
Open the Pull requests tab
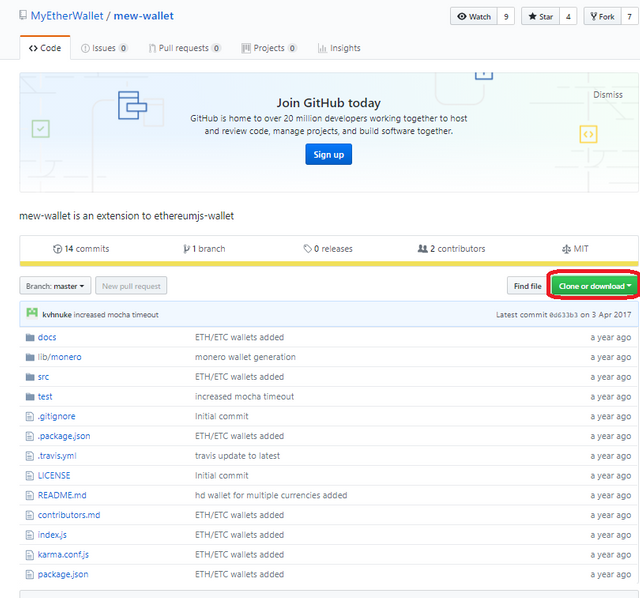coord(185,48)
